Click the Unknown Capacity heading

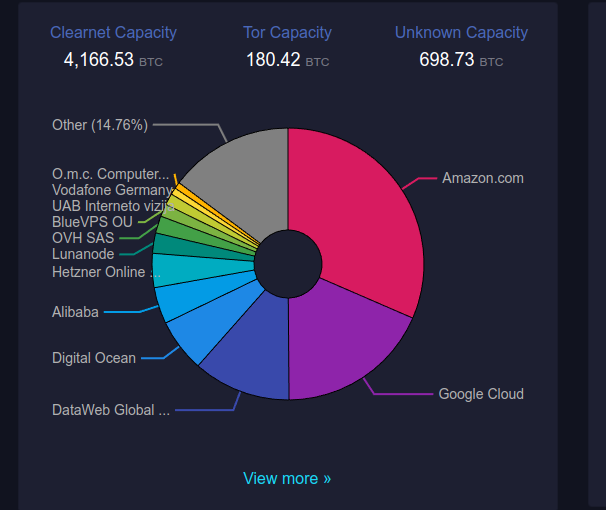tap(461, 32)
